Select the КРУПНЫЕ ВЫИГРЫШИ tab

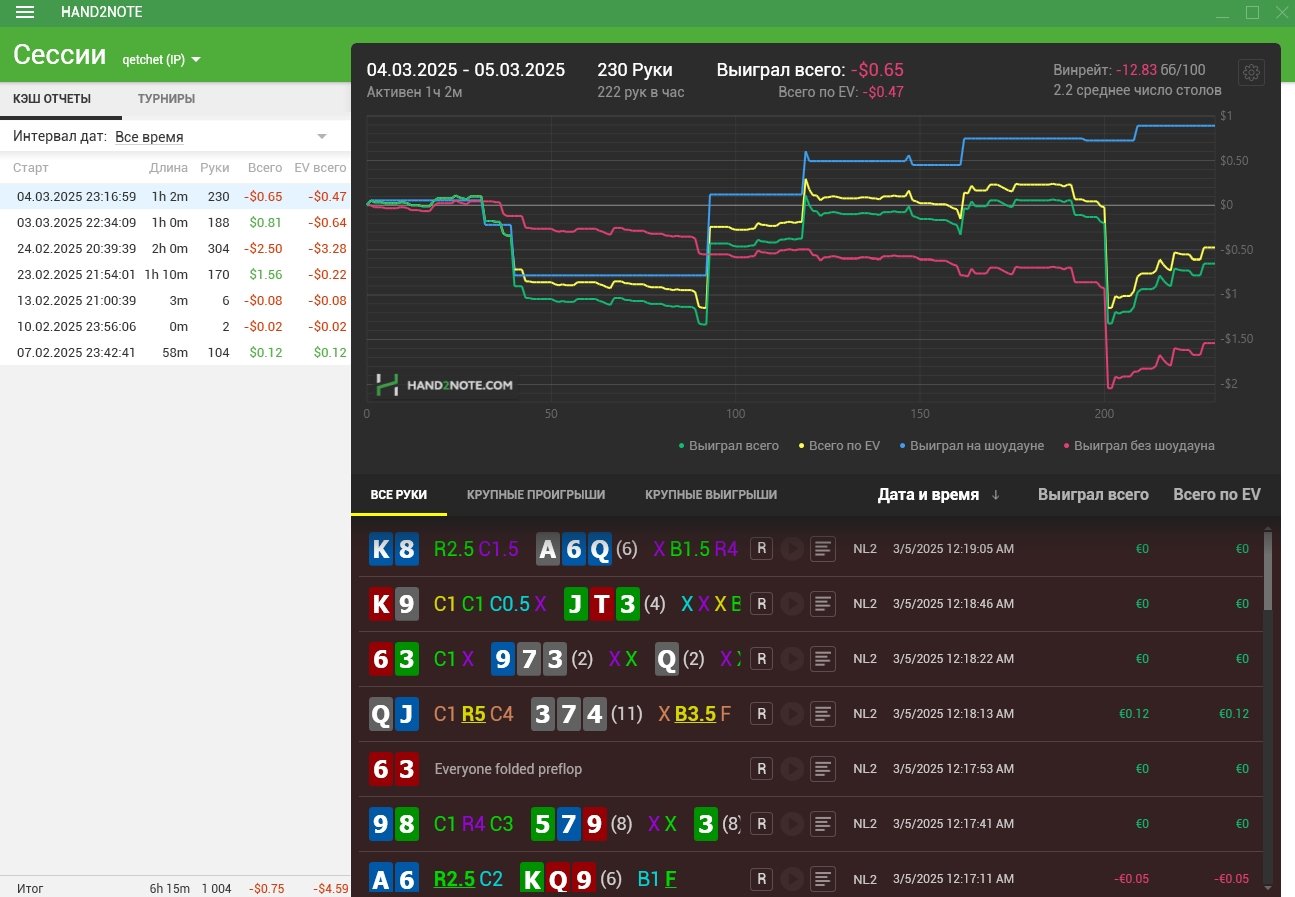711,495
